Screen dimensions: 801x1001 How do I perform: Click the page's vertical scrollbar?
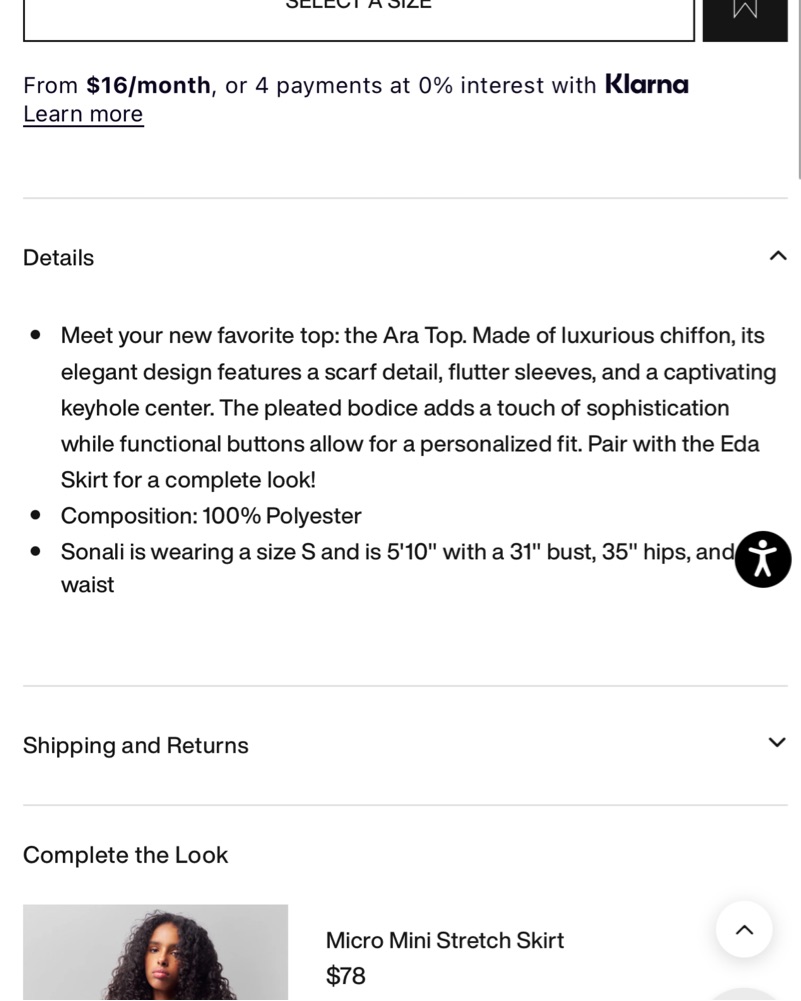click(x=797, y=90)
